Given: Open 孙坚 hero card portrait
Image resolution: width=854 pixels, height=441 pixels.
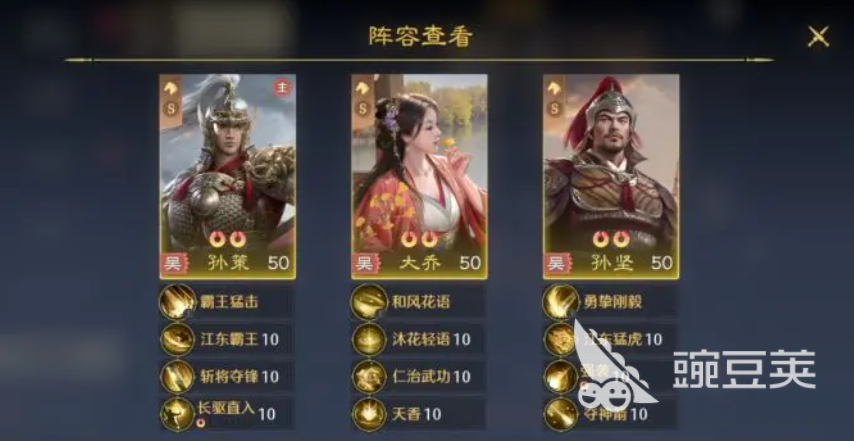Looking at the screenshot, I should (611, 176).
